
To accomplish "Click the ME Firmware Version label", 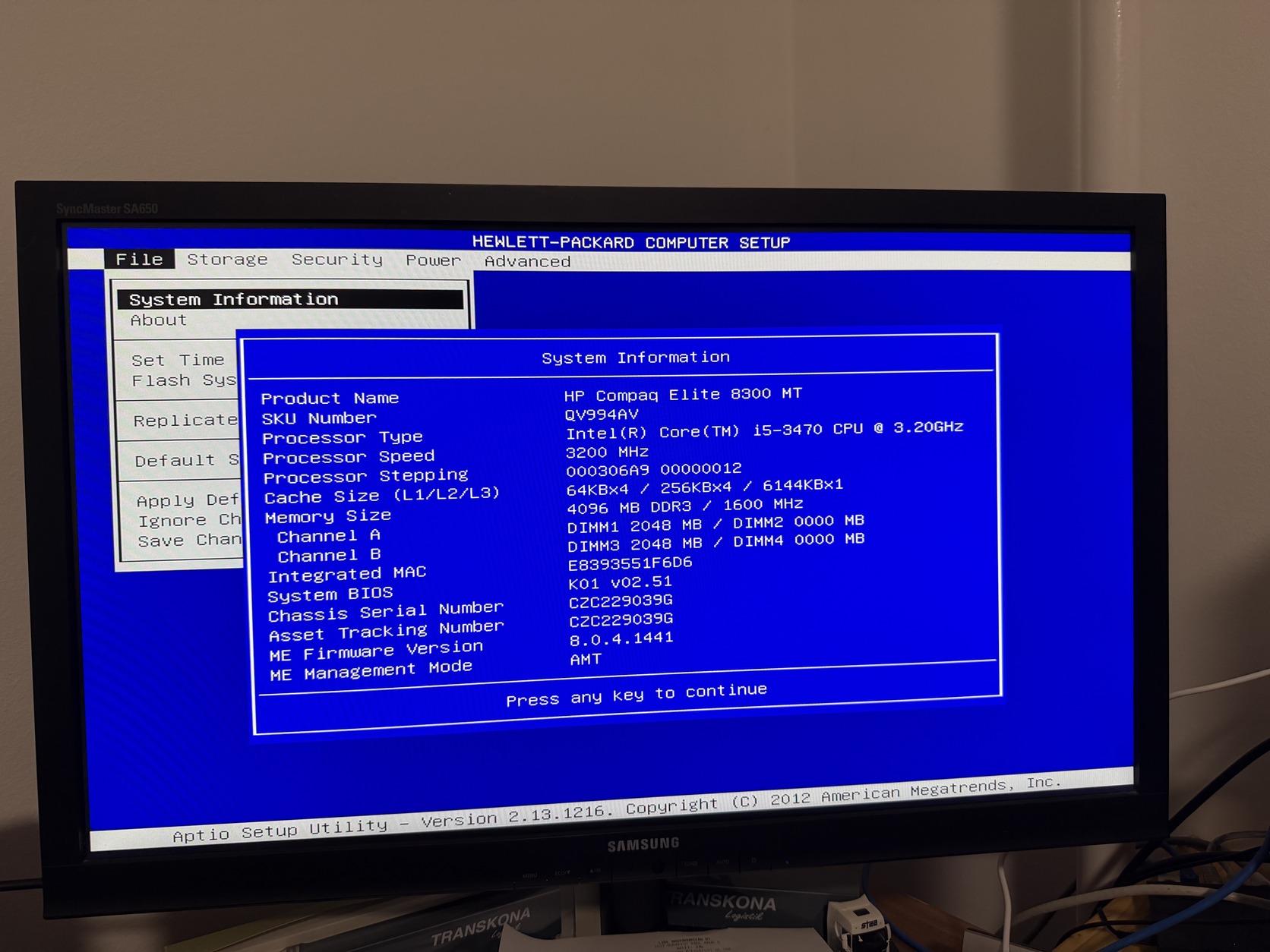I will point(377,651).
